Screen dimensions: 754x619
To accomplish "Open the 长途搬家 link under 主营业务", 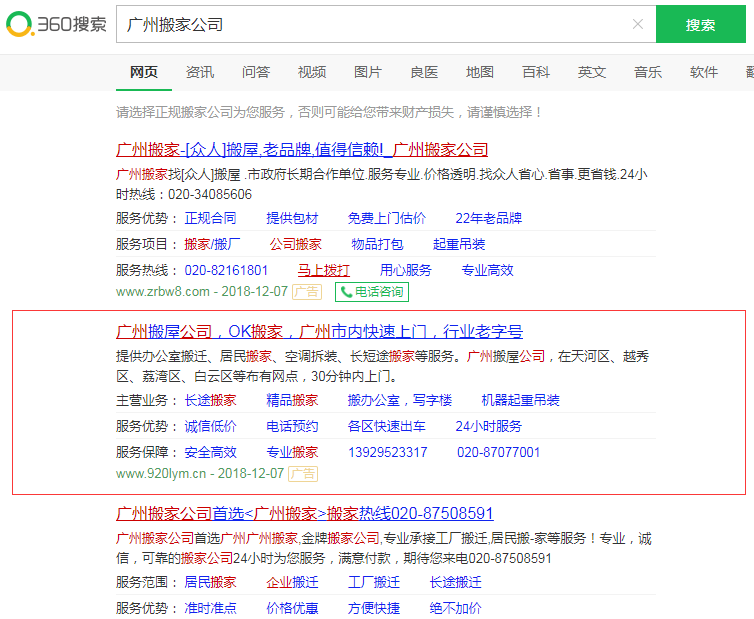I will pos(210,400).
